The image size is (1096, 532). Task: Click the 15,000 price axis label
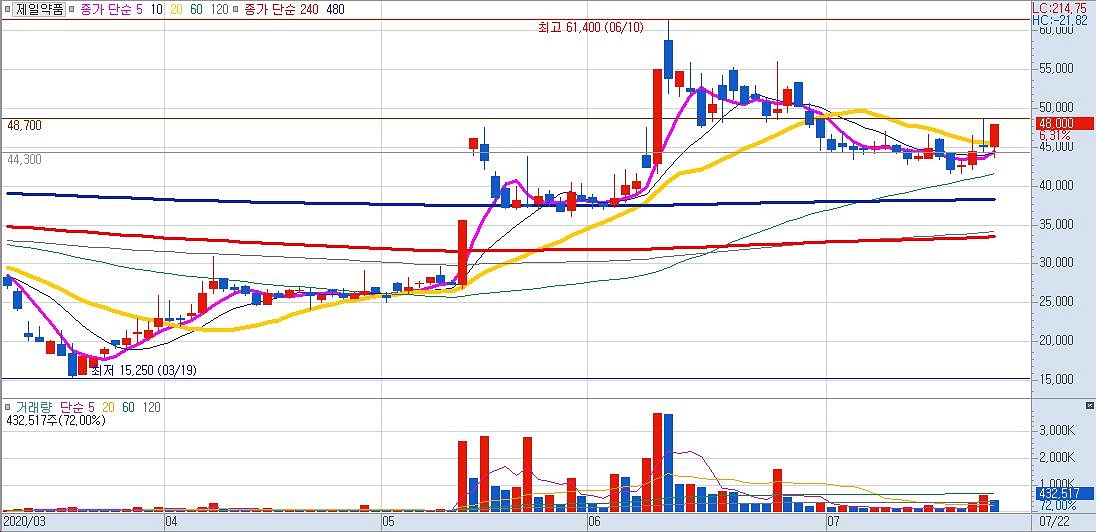(1057, 380)
